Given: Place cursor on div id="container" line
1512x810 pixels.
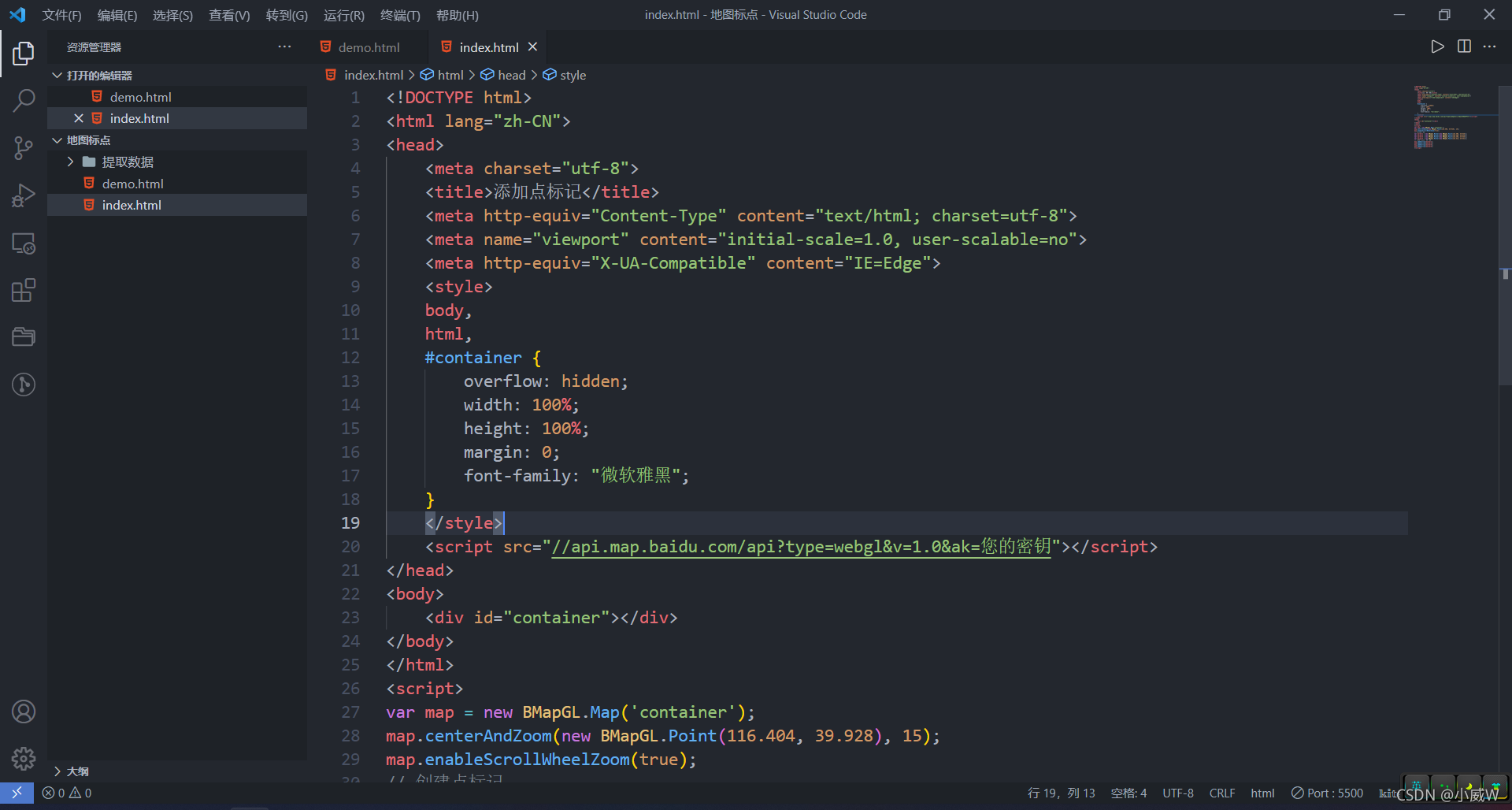Looking at the screenshot, I should (x=551, y=617).
